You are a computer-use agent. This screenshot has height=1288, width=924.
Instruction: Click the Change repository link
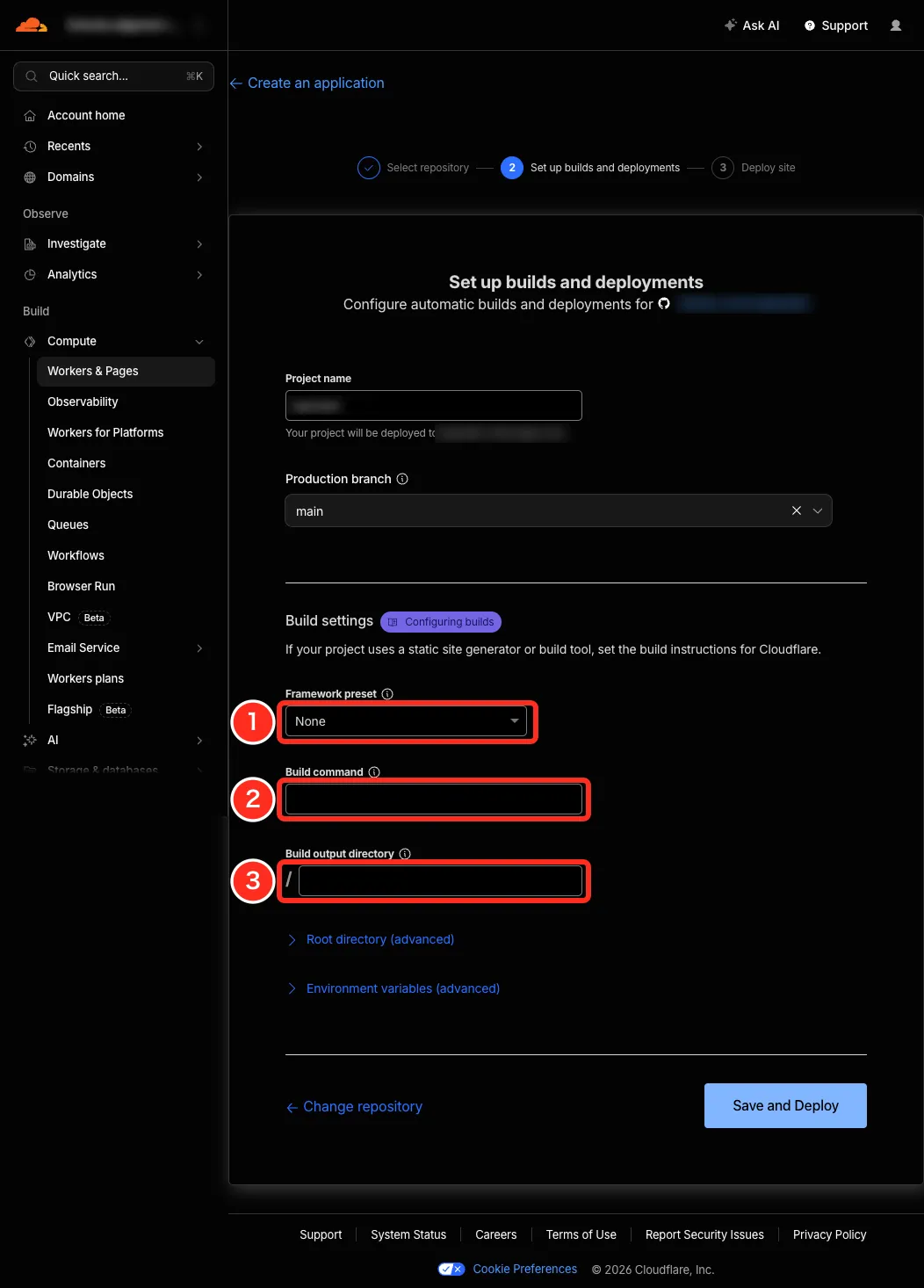tap(354, 1107)
